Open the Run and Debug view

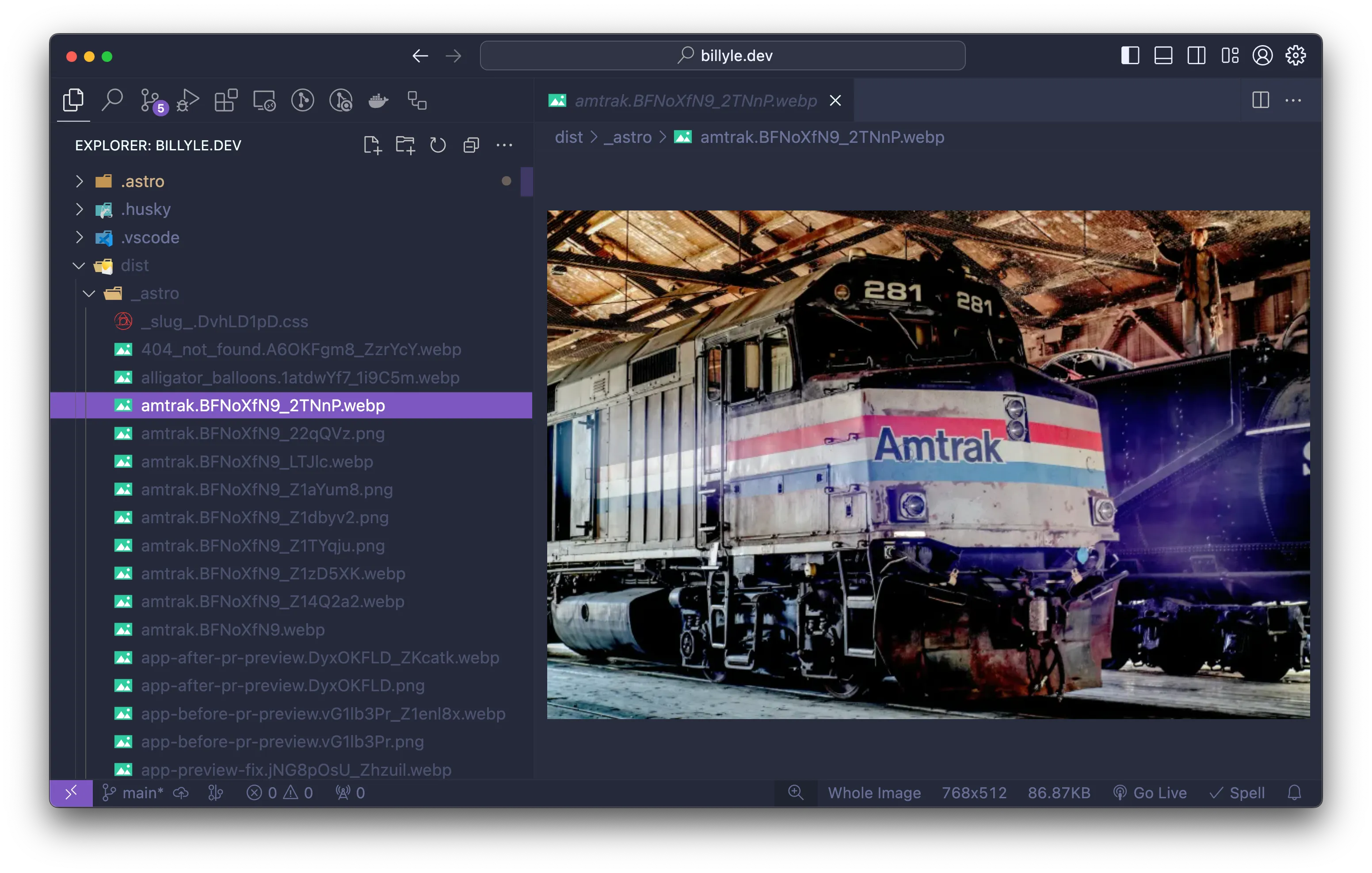click(188, 100)
